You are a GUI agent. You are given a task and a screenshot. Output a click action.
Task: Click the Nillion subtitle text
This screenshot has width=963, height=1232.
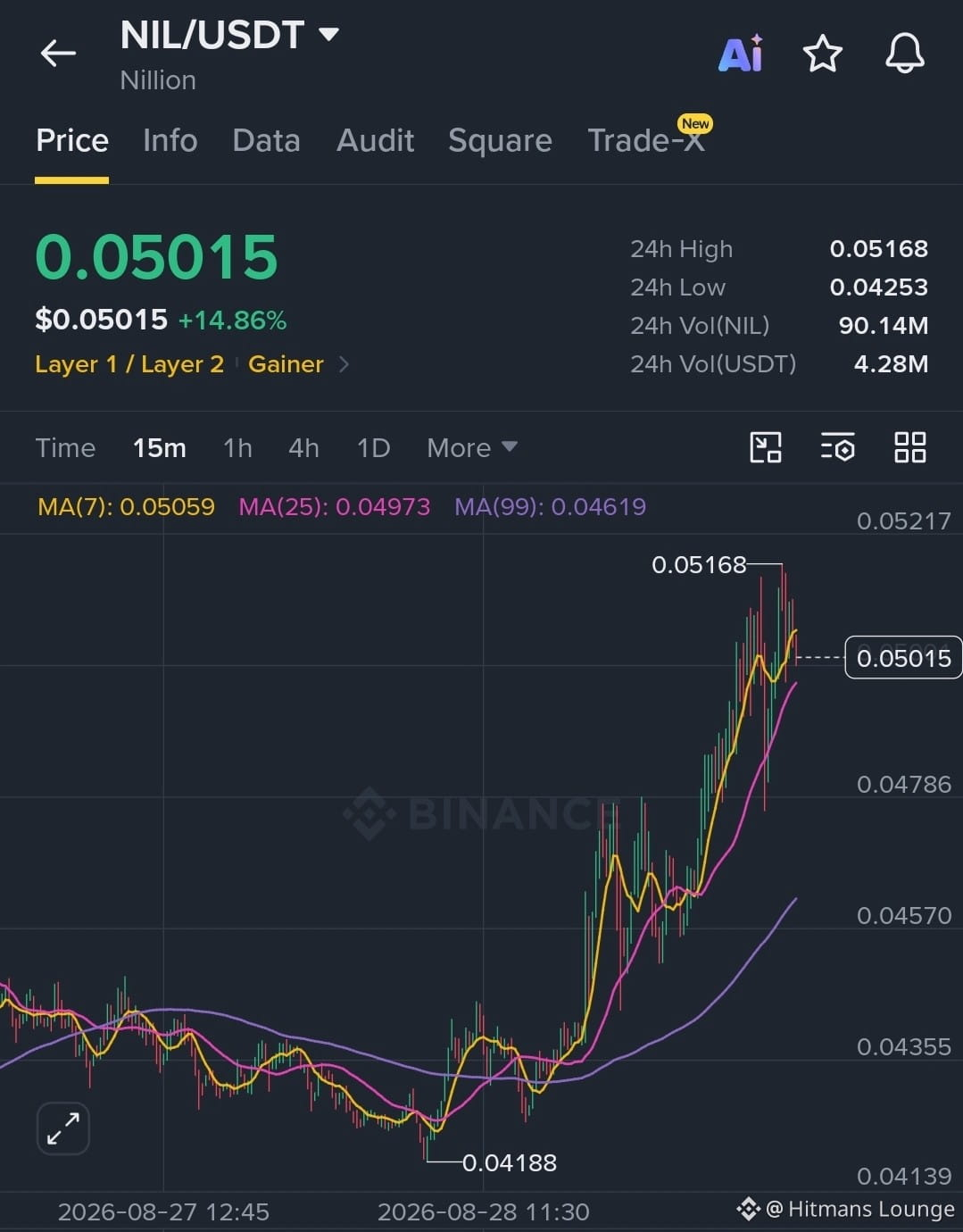pos(158,80)
